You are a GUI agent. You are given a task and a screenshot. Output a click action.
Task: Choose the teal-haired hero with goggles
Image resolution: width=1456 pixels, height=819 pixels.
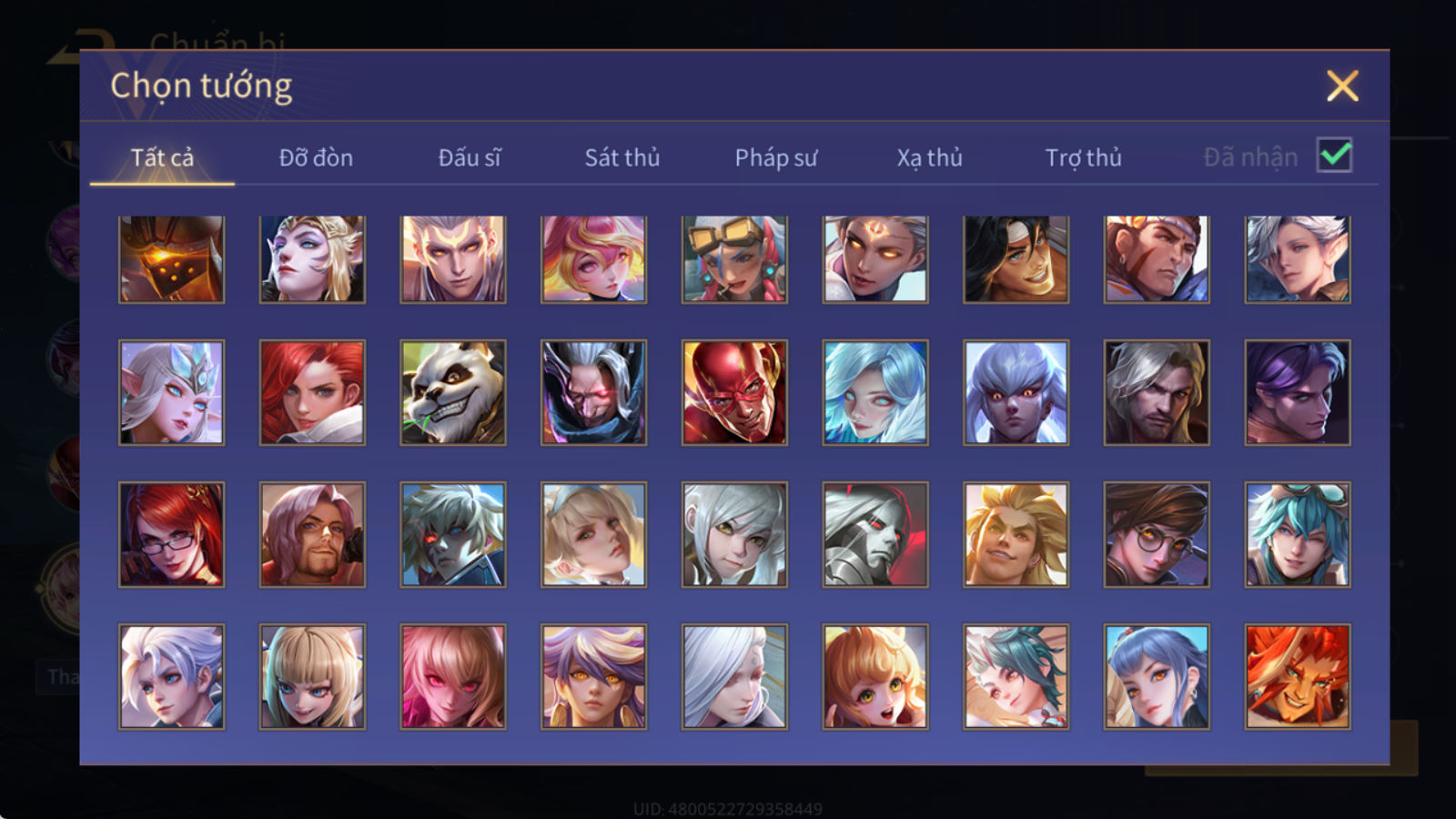[x=1298, y=534]
